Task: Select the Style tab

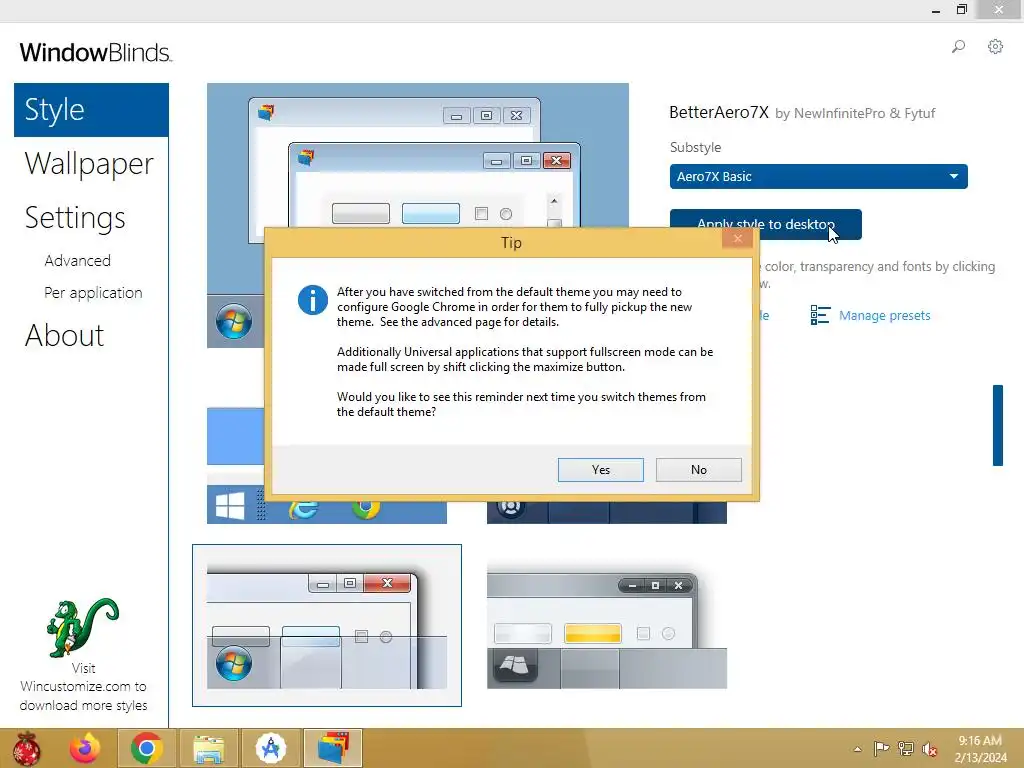Action: point(91,110)
